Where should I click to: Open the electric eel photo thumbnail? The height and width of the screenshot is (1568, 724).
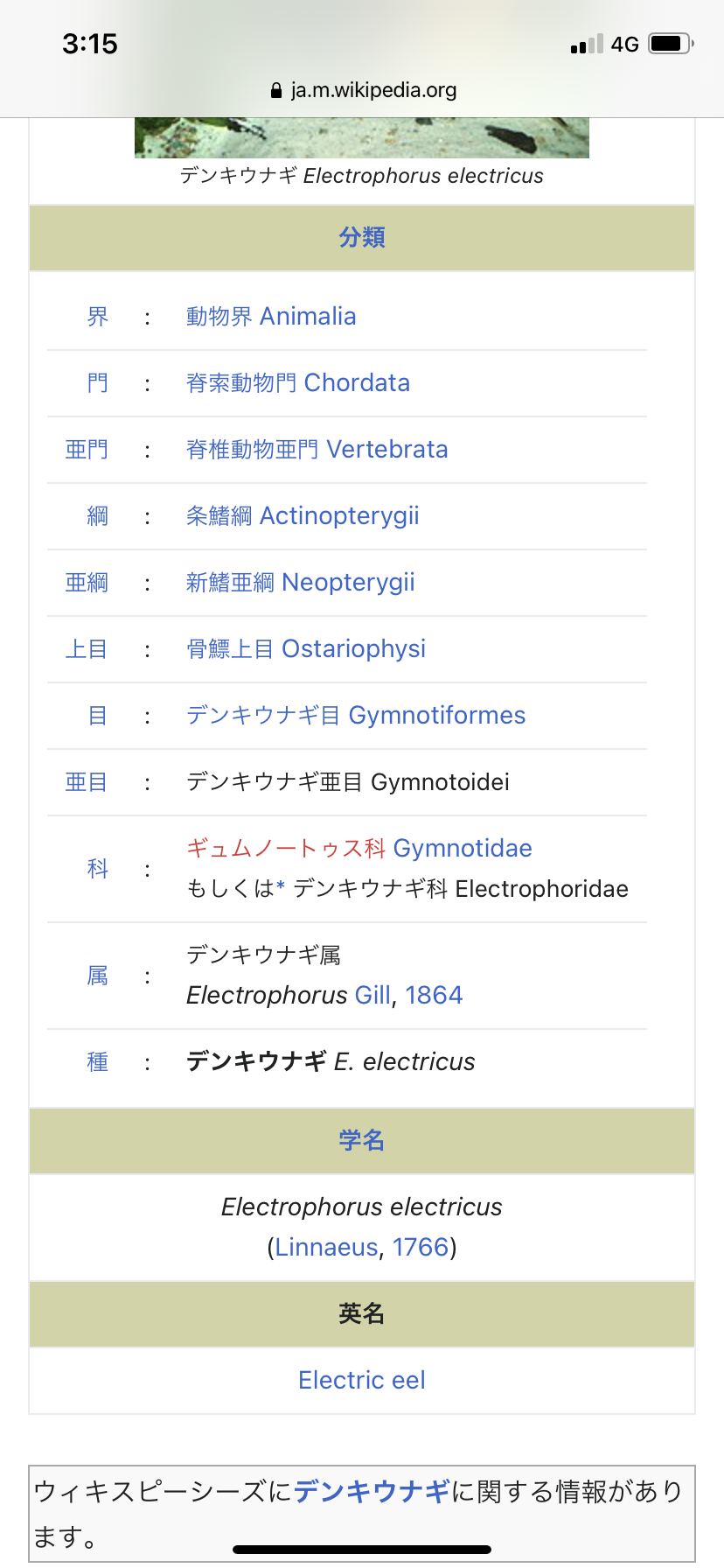(361, 138)
